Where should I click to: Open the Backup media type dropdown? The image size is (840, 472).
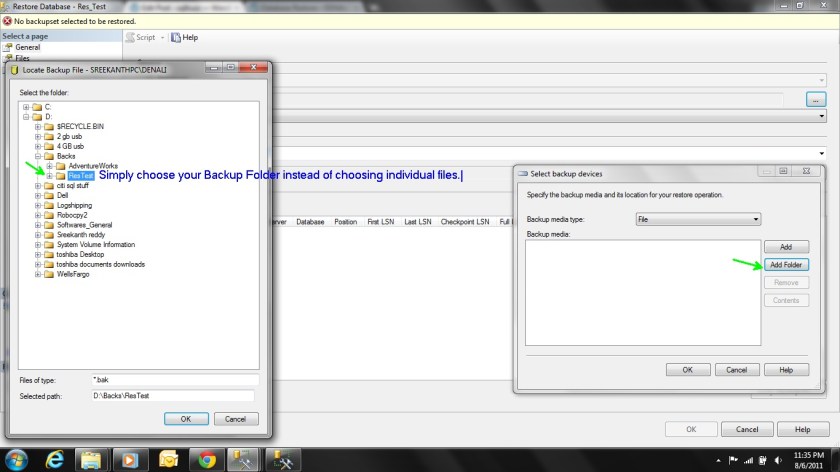tap(698, 218)
